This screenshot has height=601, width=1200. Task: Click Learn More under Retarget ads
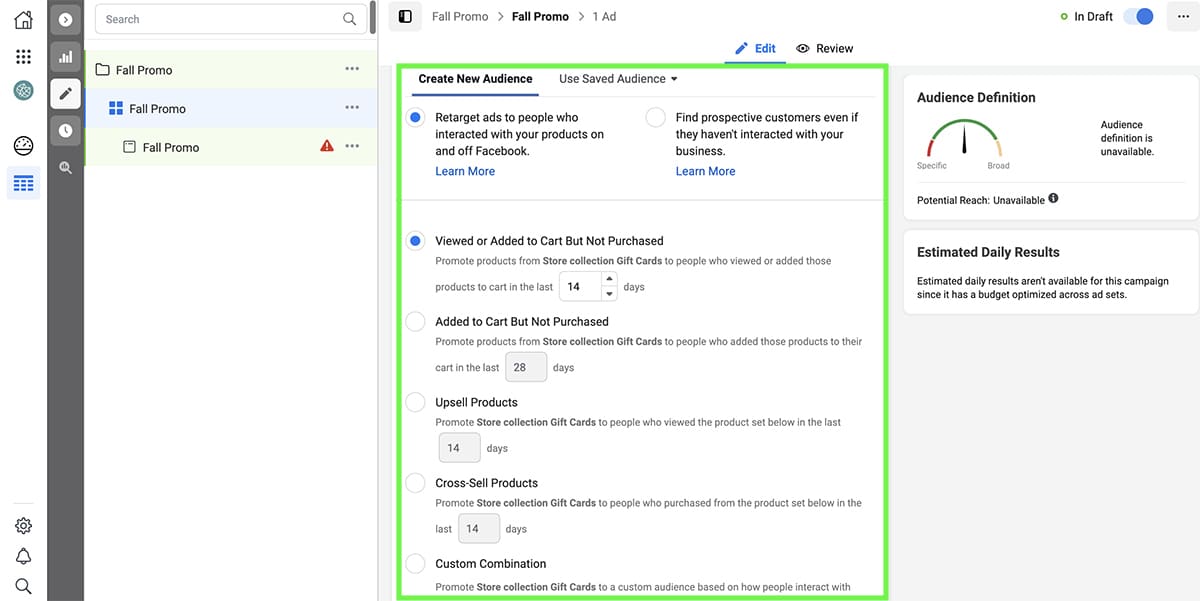[465, 171]
